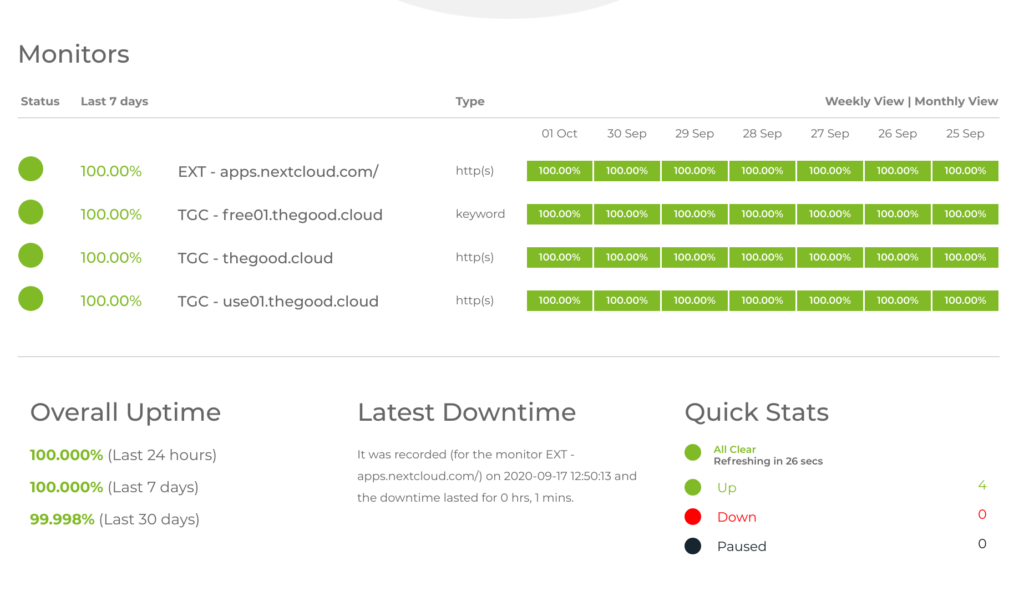The image size is (1024, 602).
Task: Click the 25 Sep date column header
Action: point(965,133)
